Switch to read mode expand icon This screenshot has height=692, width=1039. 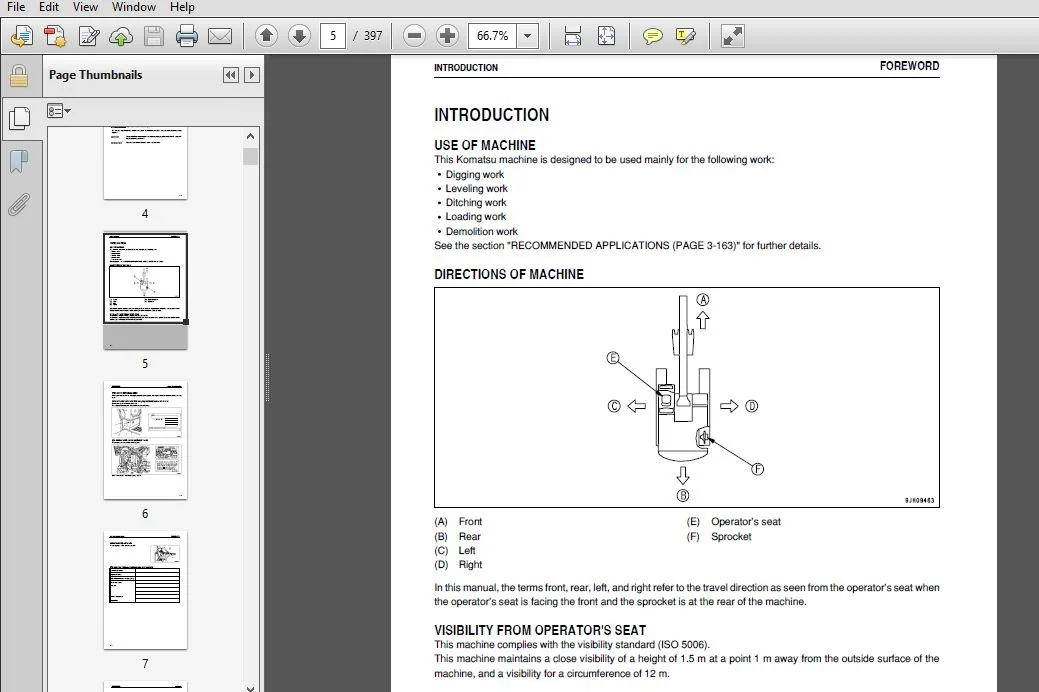(732, 36)
